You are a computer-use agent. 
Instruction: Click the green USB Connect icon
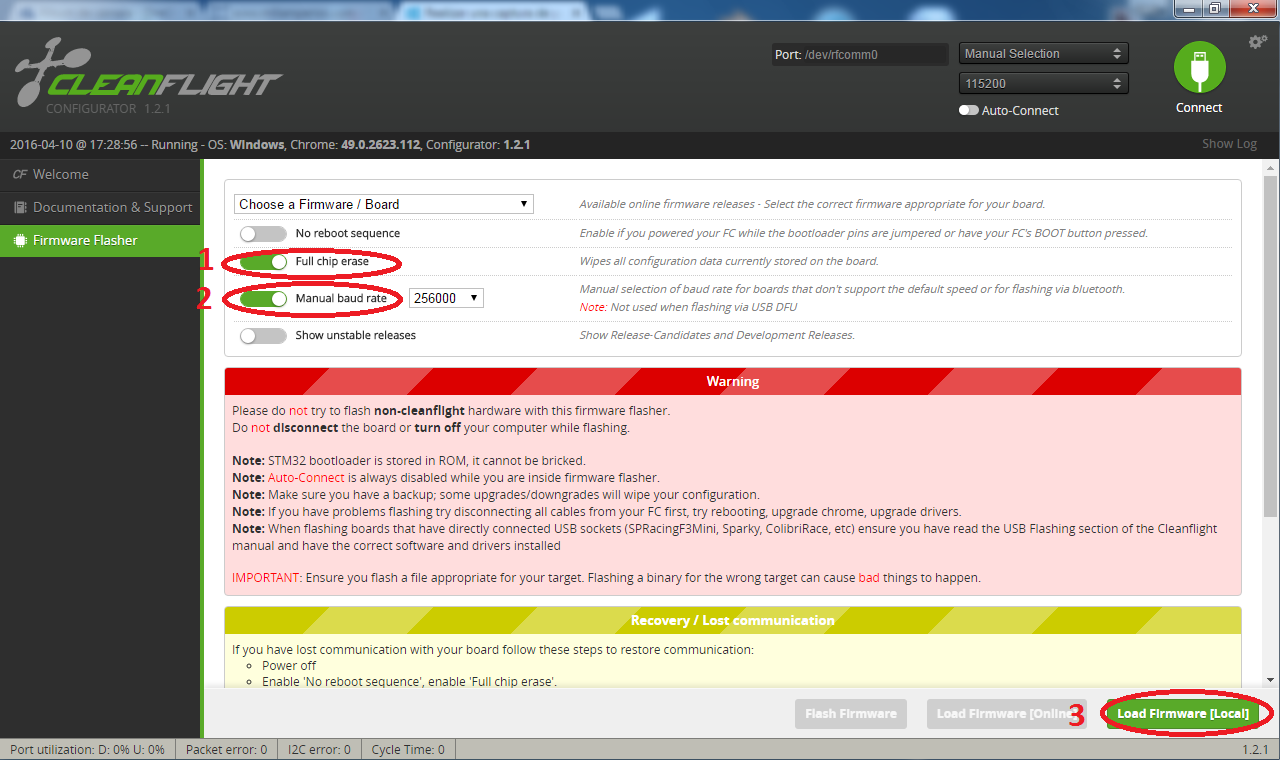[x=1199, y=68]
